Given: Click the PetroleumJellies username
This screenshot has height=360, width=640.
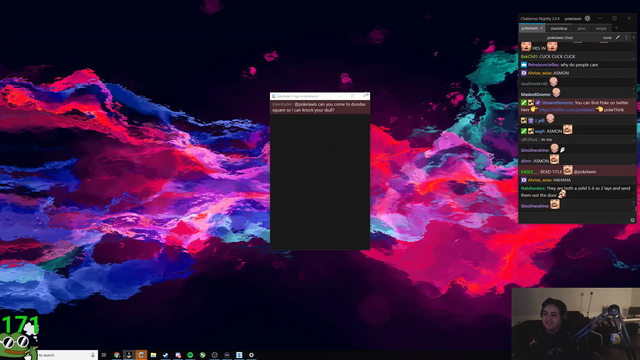Looking at the screenshot, I should coord(543,65).
